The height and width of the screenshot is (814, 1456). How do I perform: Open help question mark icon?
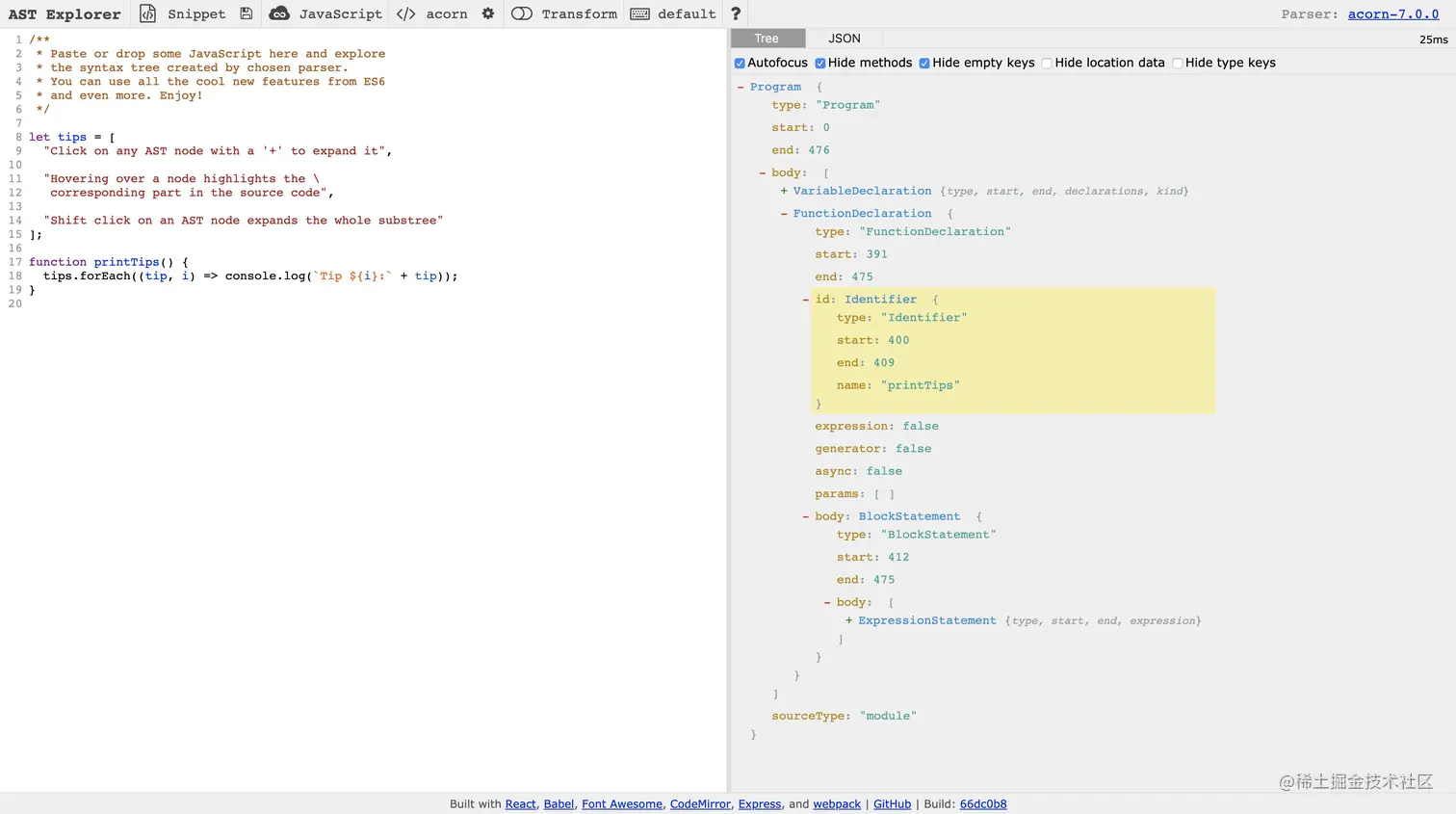pos(736,13)
